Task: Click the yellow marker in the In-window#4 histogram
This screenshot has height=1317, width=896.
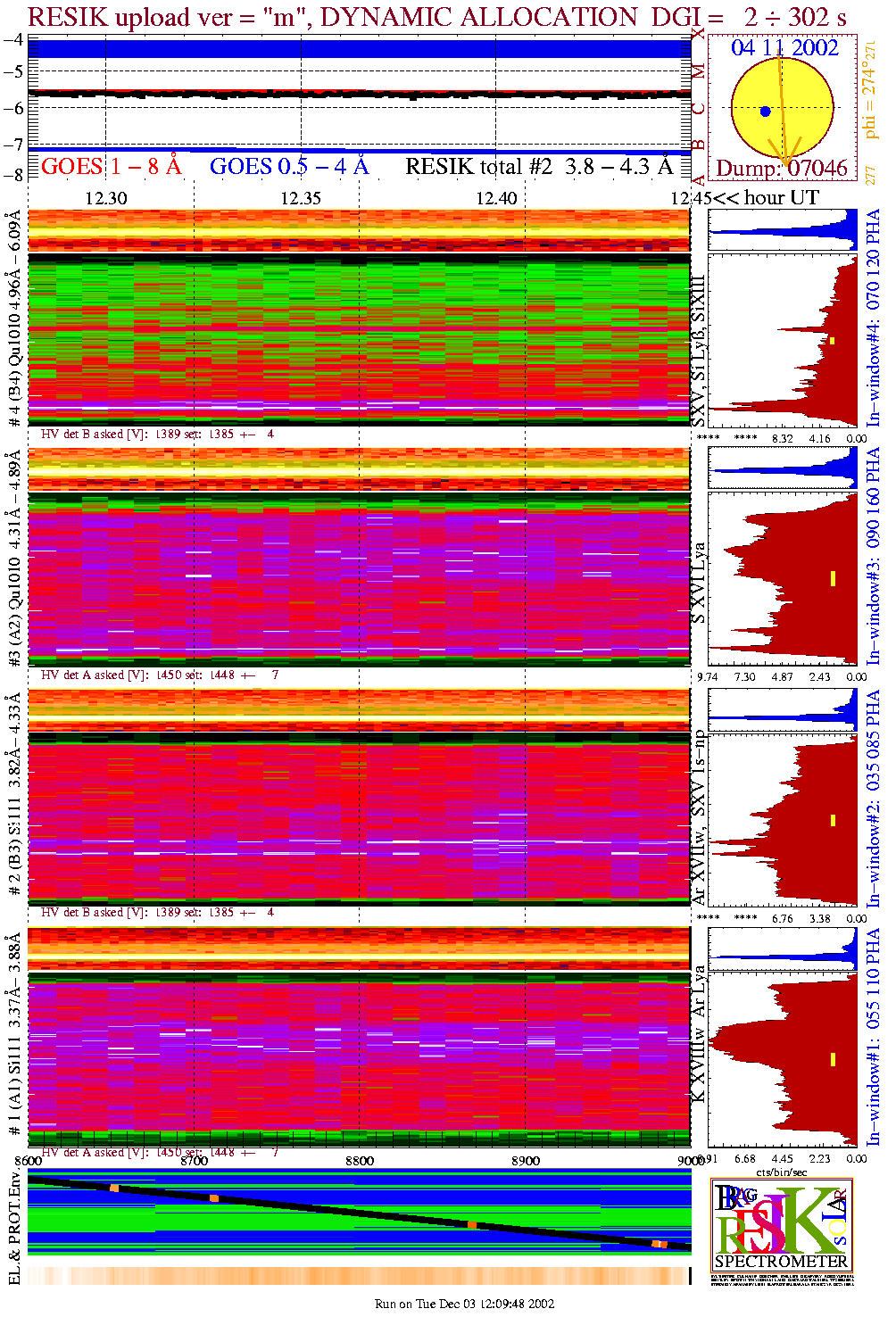Action: pyautogui.click(x=832, y=340)
